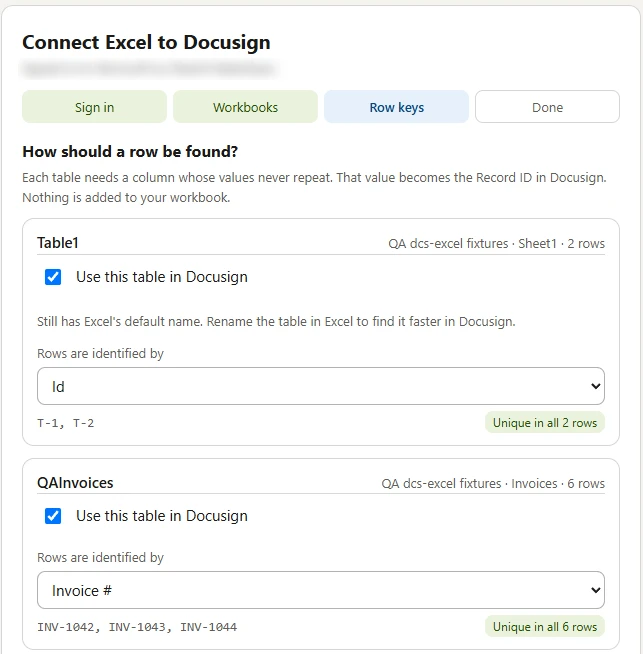Click the Table1 card heading

58,243
